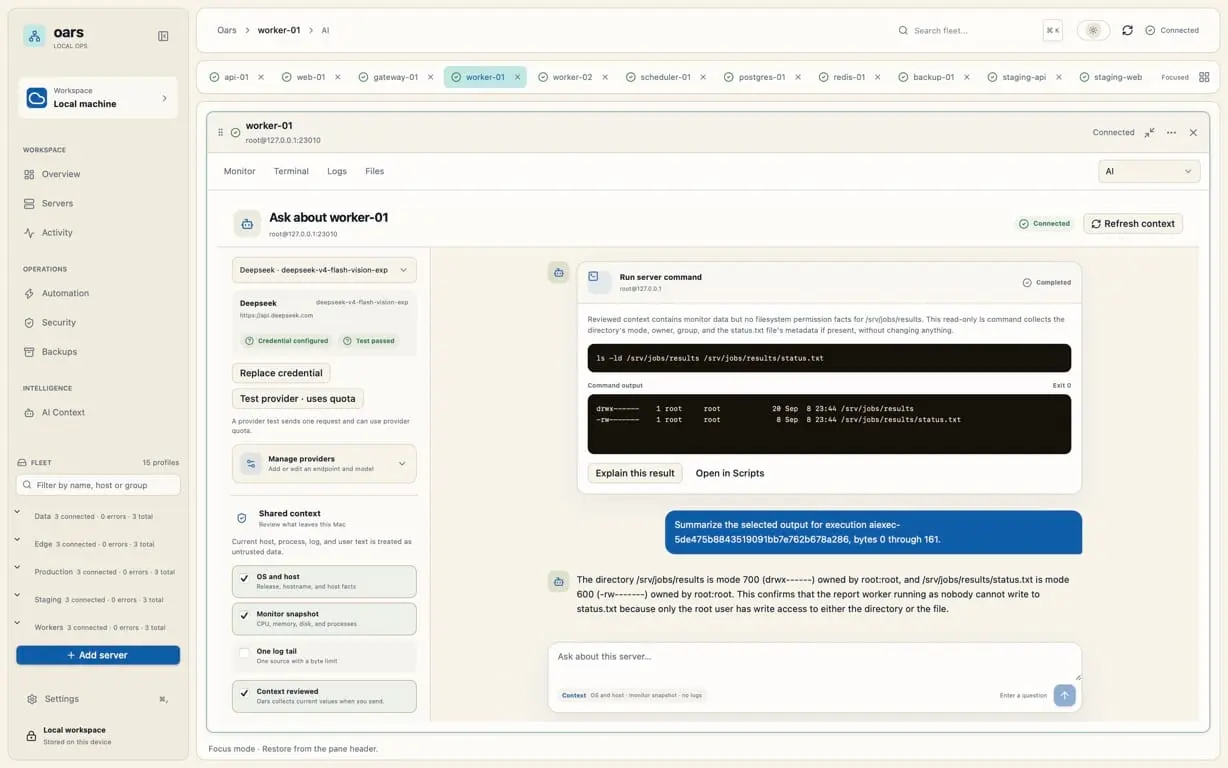The height and width of the screenshot is (768, 1228).
Task: Click Open in Scripts link
Action: click(x=730, y=473)
